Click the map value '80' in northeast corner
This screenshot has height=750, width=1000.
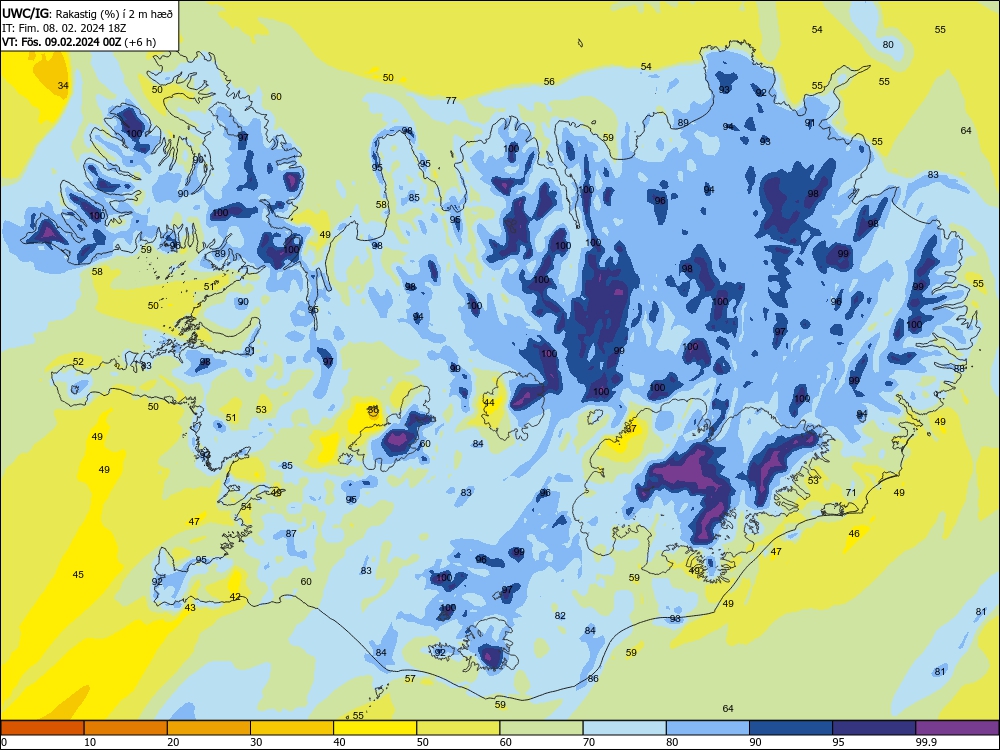(x=888, y=45)
